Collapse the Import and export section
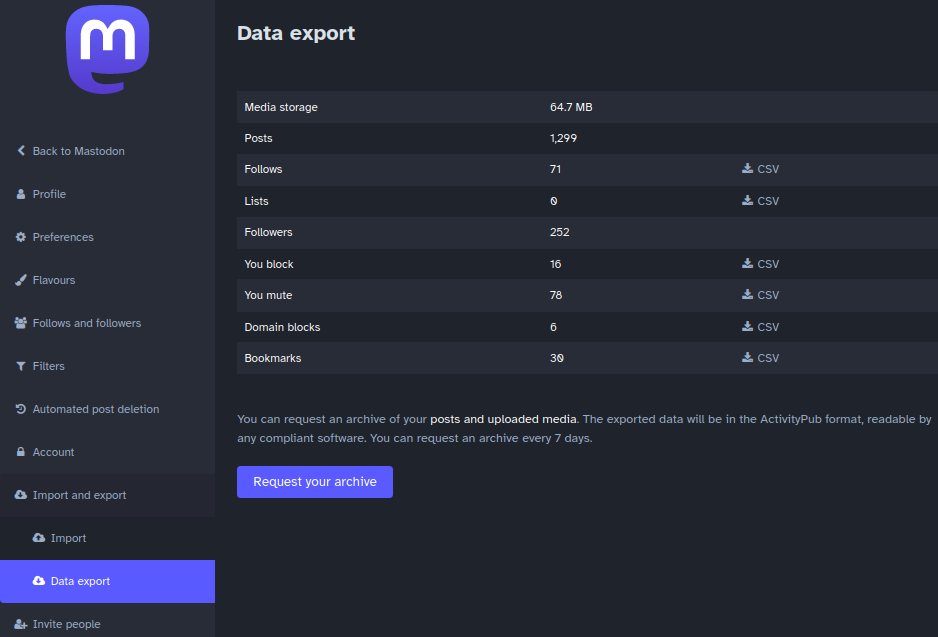This screenshot has height=637, width=938. click(79, 495)
